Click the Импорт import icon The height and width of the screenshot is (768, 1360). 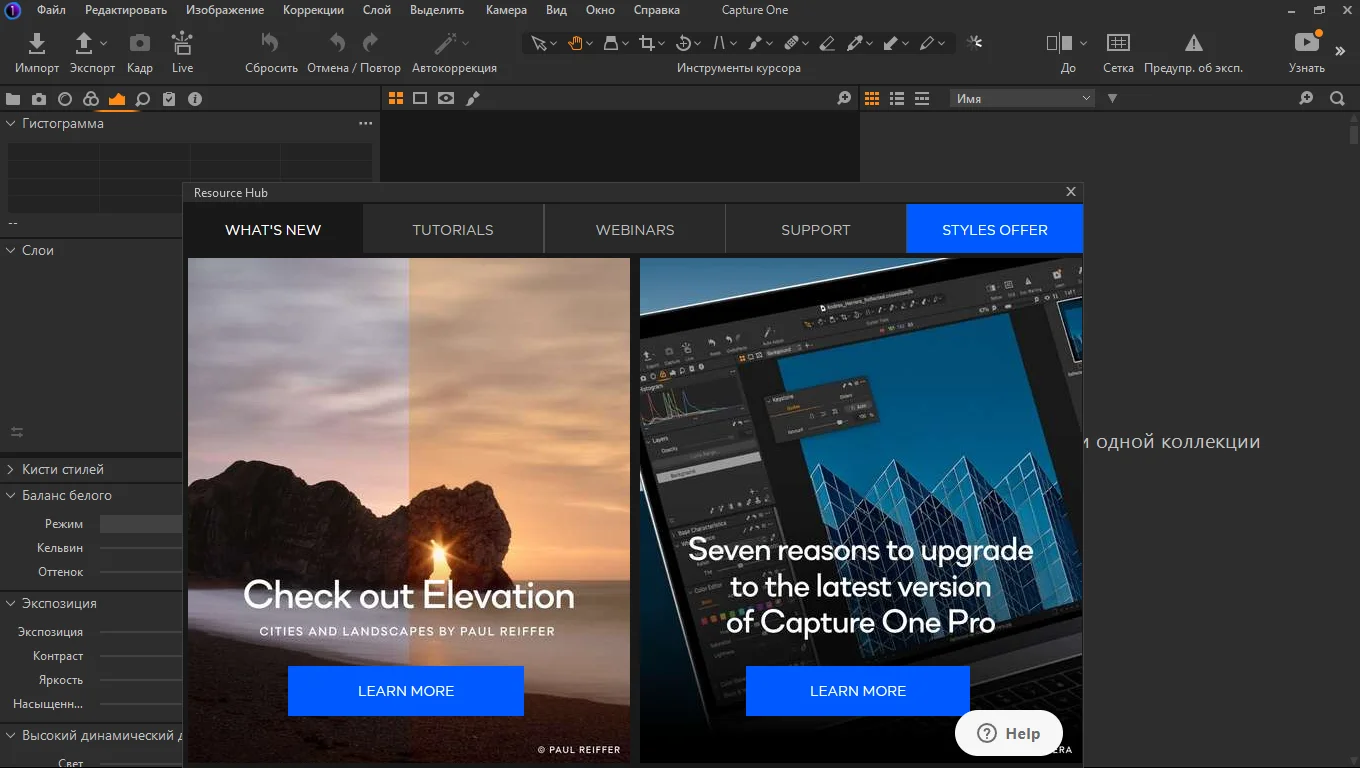tap(37, 43)
